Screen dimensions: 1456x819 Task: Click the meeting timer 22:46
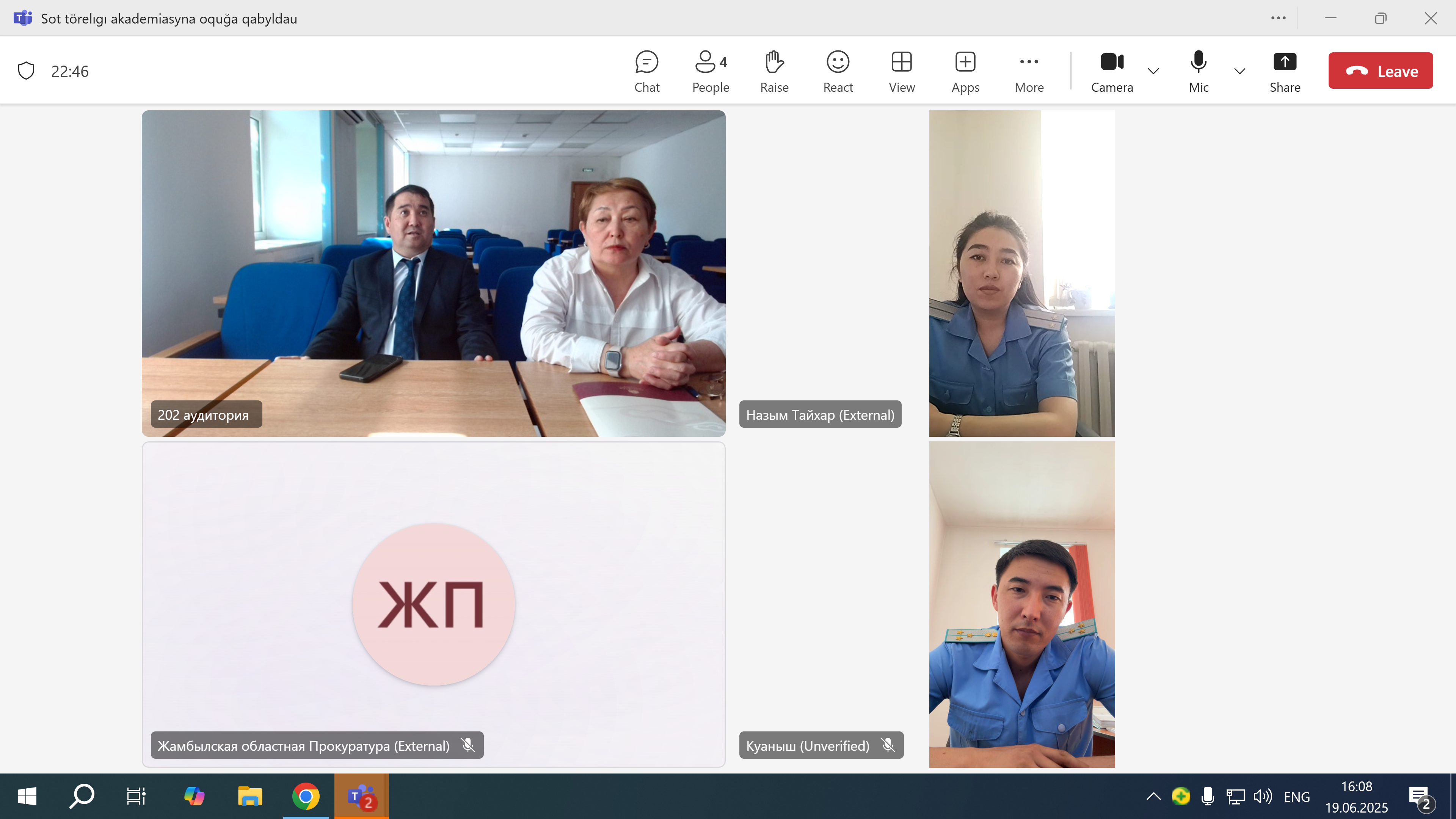pos(69,71)
